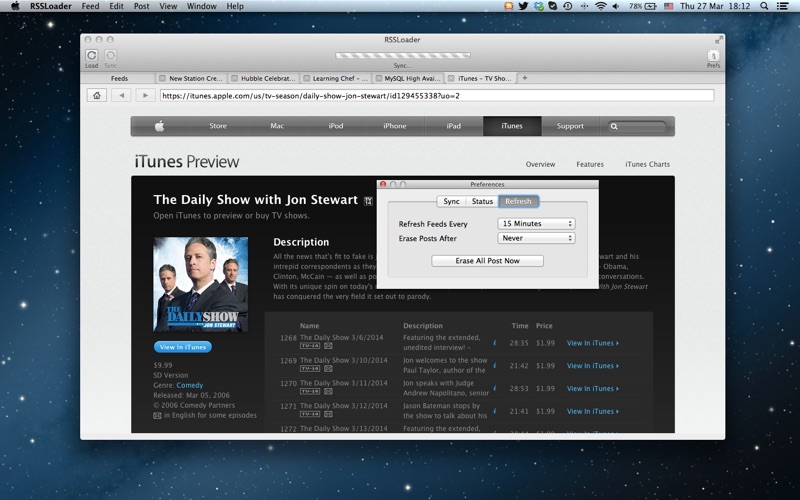Open the Feed menu in the menu bar
Image resolution: width=800 pixels, height=500 pixels.
[x=90, y=6]
